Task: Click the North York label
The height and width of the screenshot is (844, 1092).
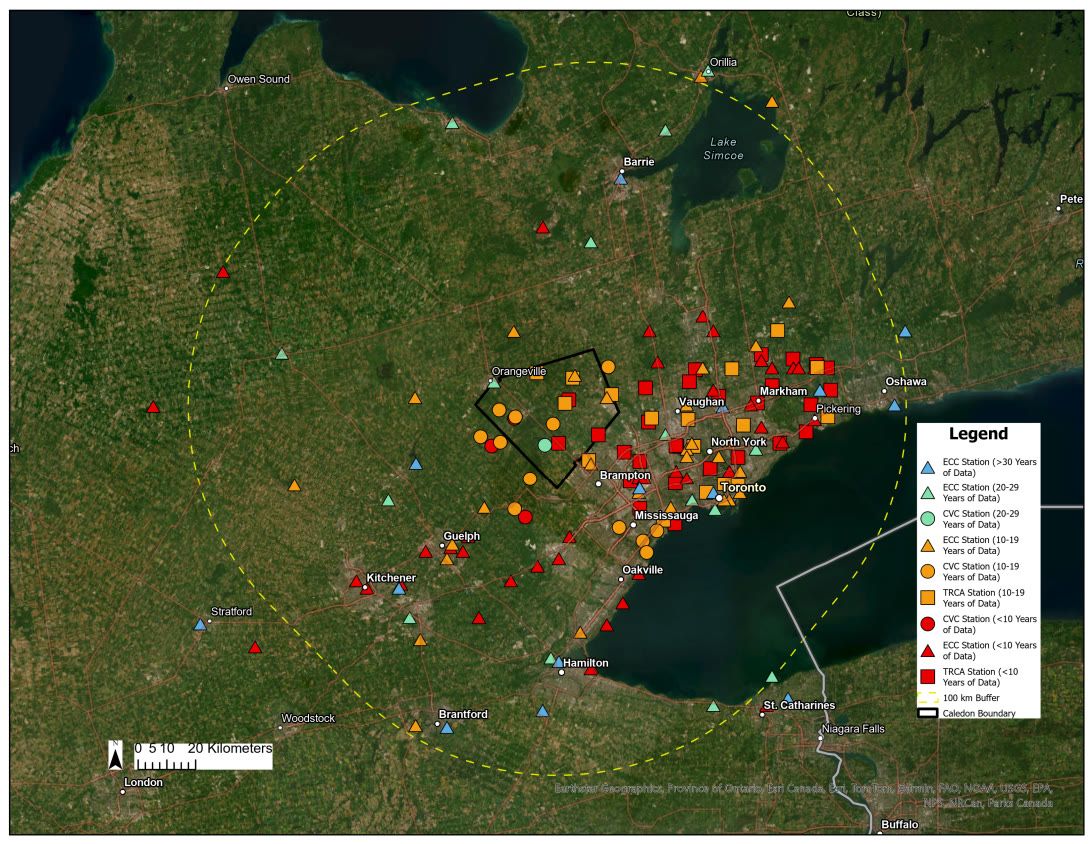Action: pos(738,442)
